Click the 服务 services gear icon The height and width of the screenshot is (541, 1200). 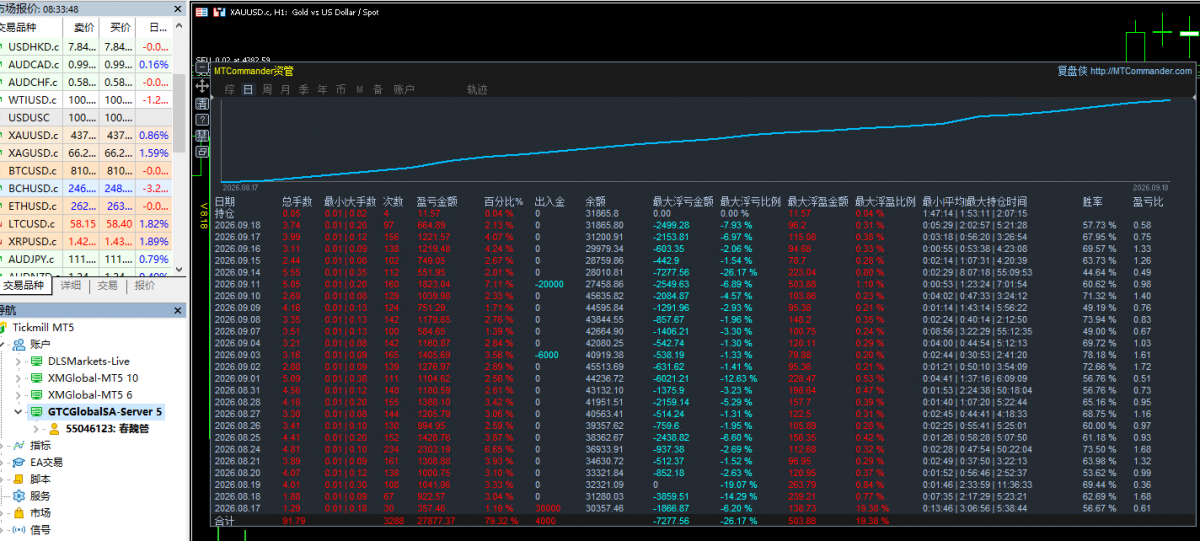pos(19,496)
